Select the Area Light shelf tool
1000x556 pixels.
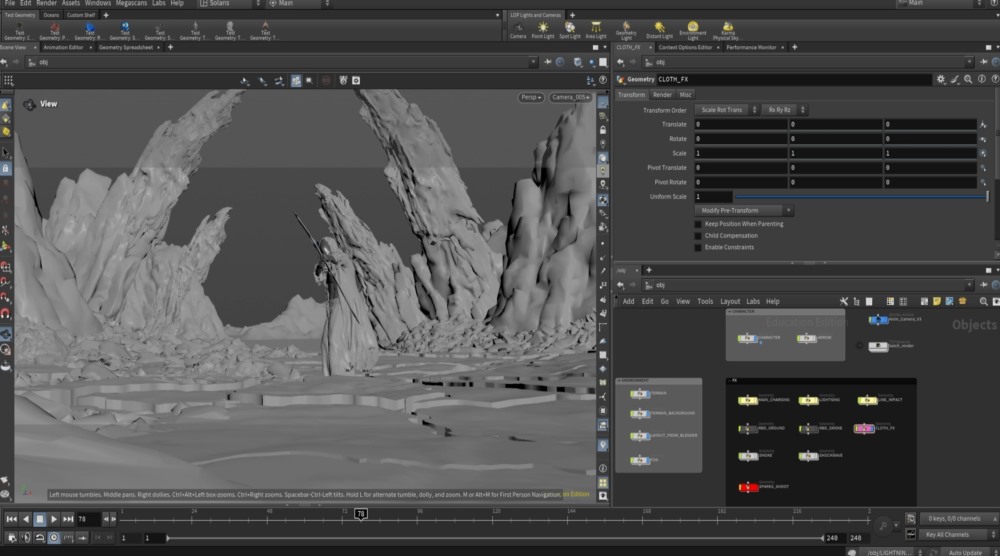point(596,30)
